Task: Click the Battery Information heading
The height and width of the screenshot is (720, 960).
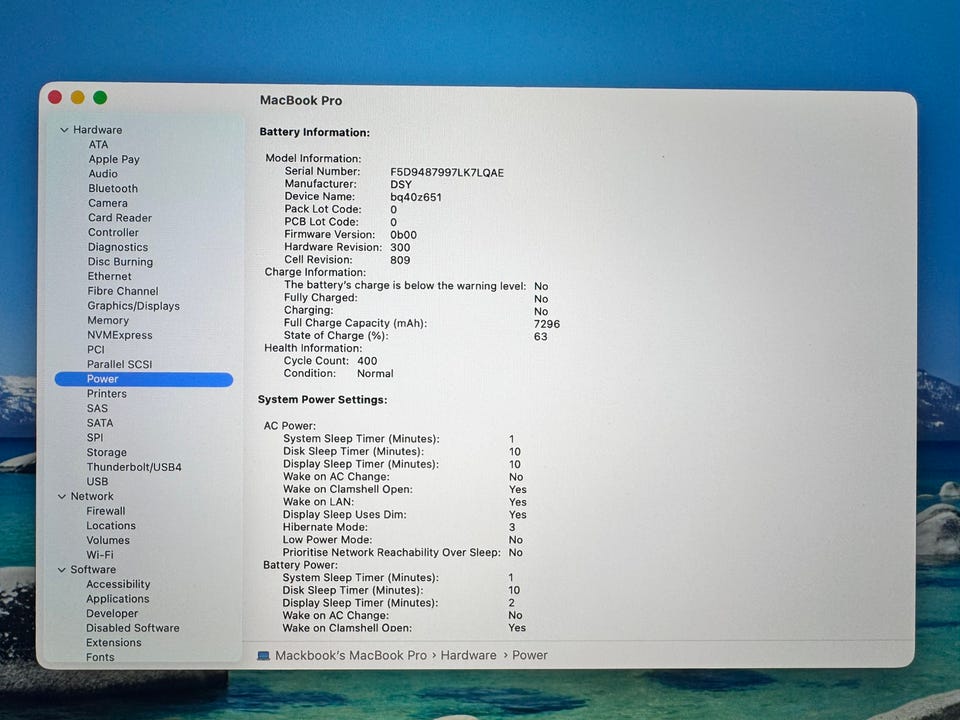Action: [x=315, y=133]
